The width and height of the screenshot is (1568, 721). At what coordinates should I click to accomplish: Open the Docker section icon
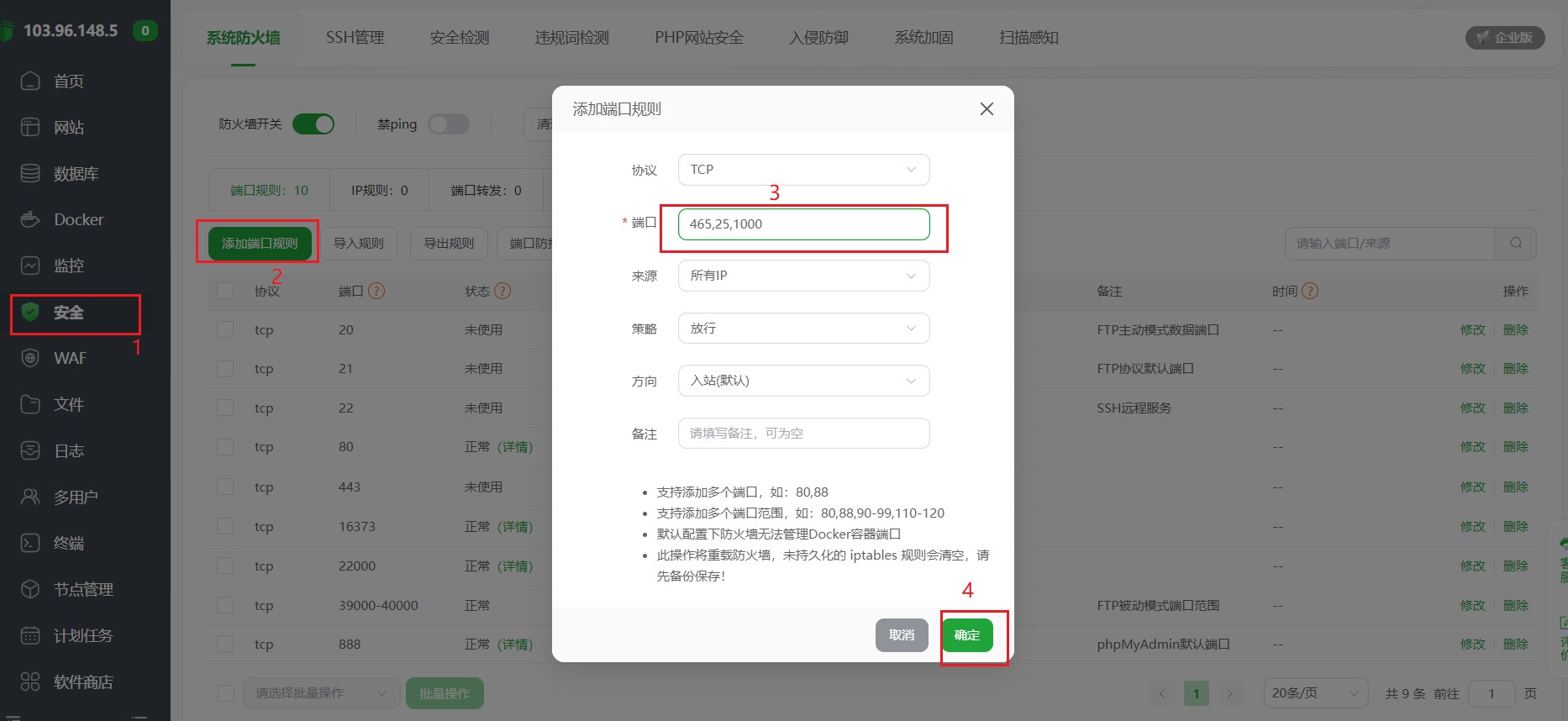coord(30,219)
